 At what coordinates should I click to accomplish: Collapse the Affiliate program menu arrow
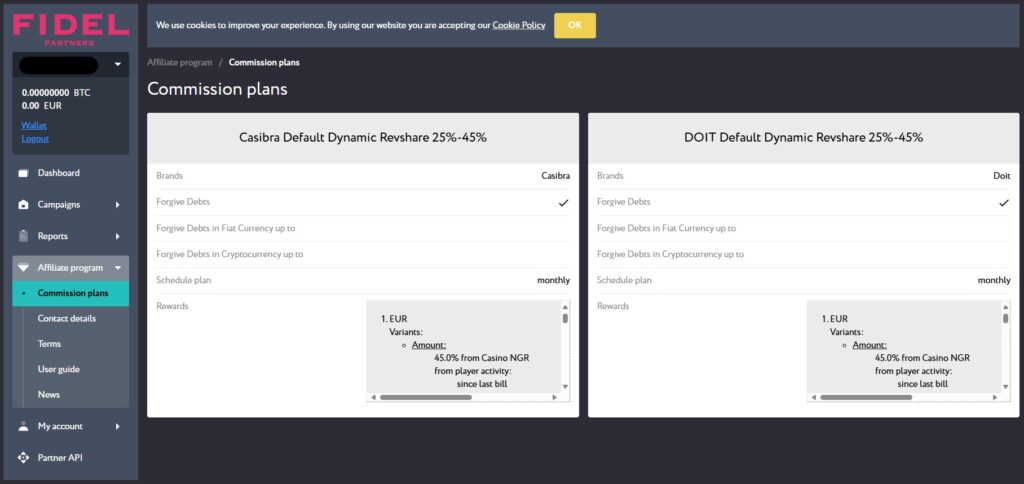click(x=118, y=268)
